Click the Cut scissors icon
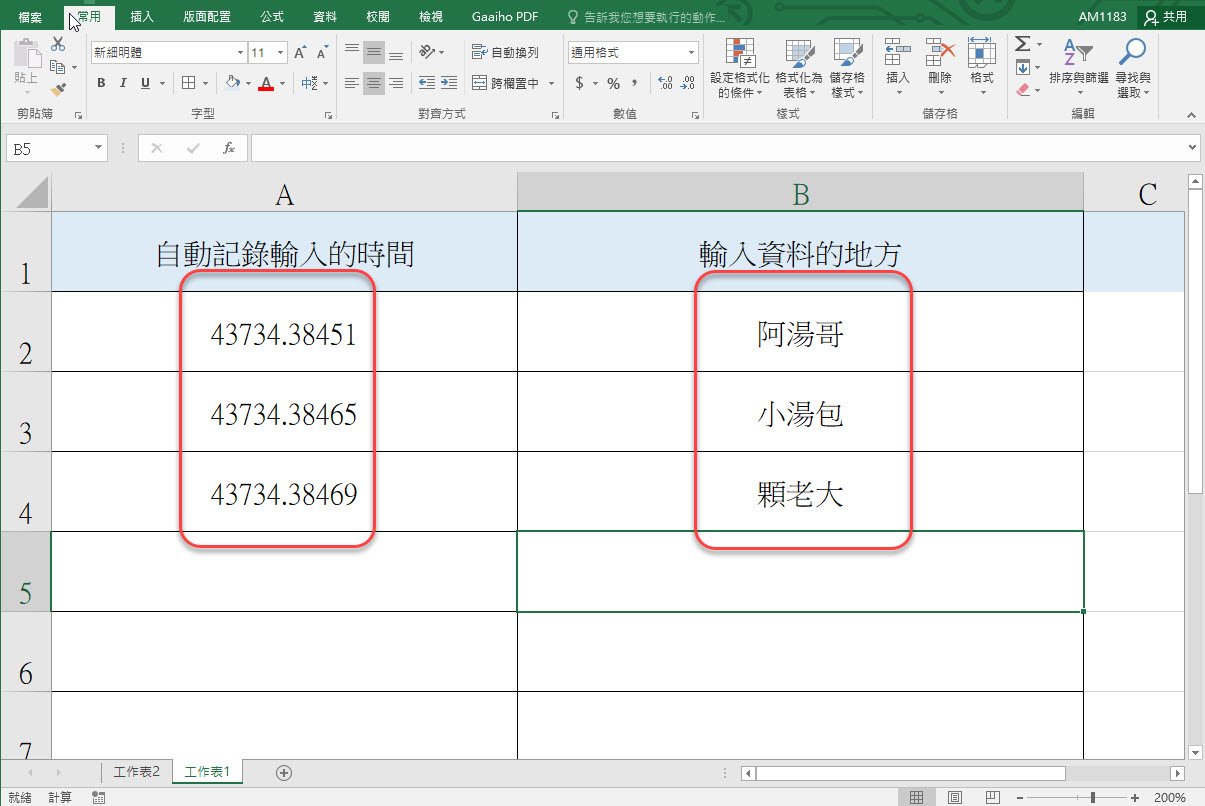 [58, 45]
